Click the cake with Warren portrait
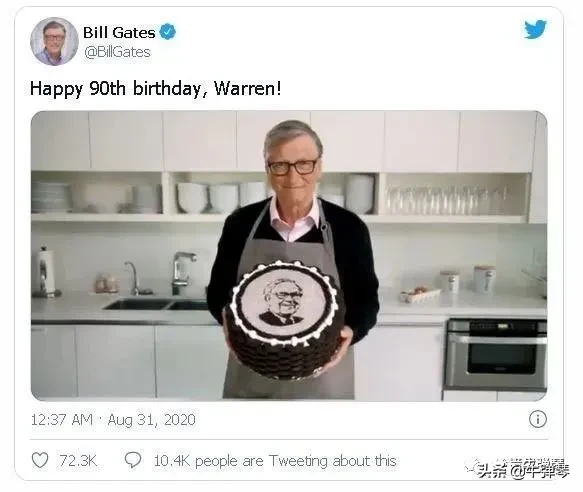 point(284,319)
